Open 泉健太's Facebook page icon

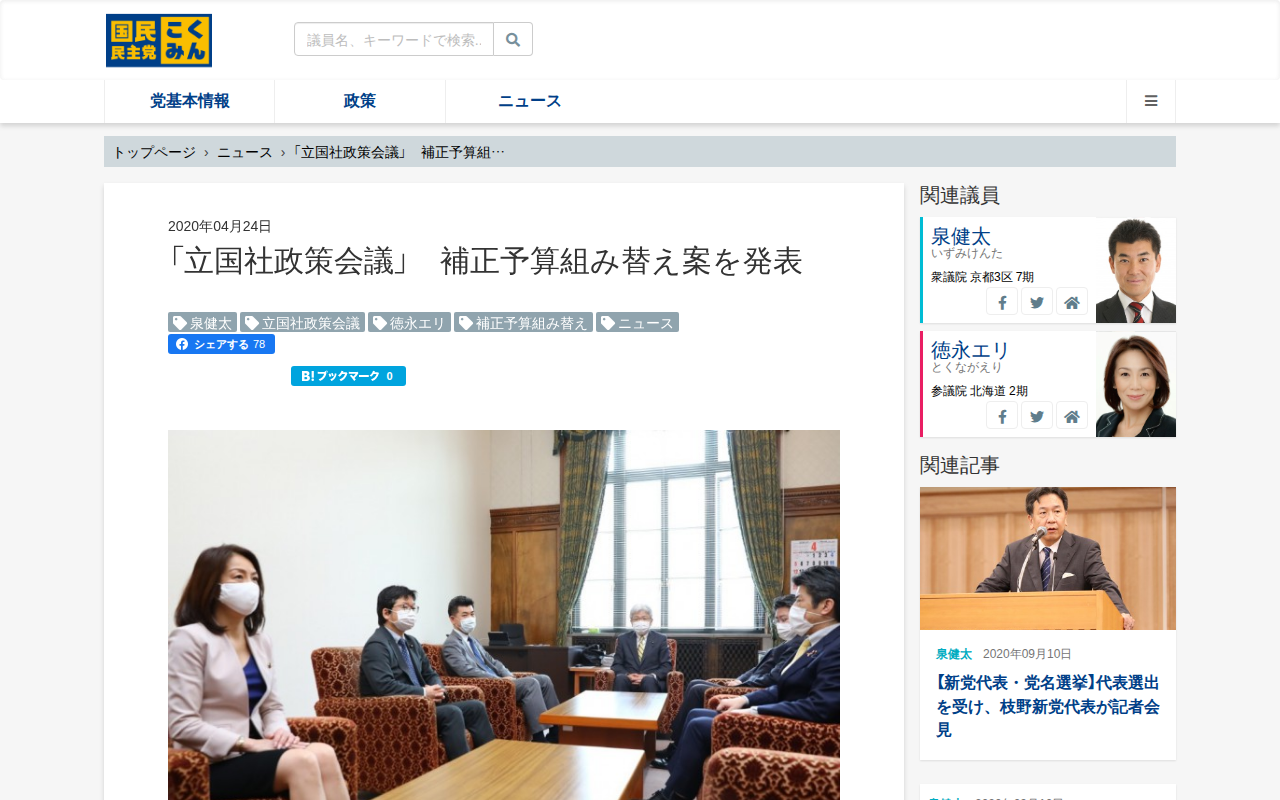[x=1002, y=302]
